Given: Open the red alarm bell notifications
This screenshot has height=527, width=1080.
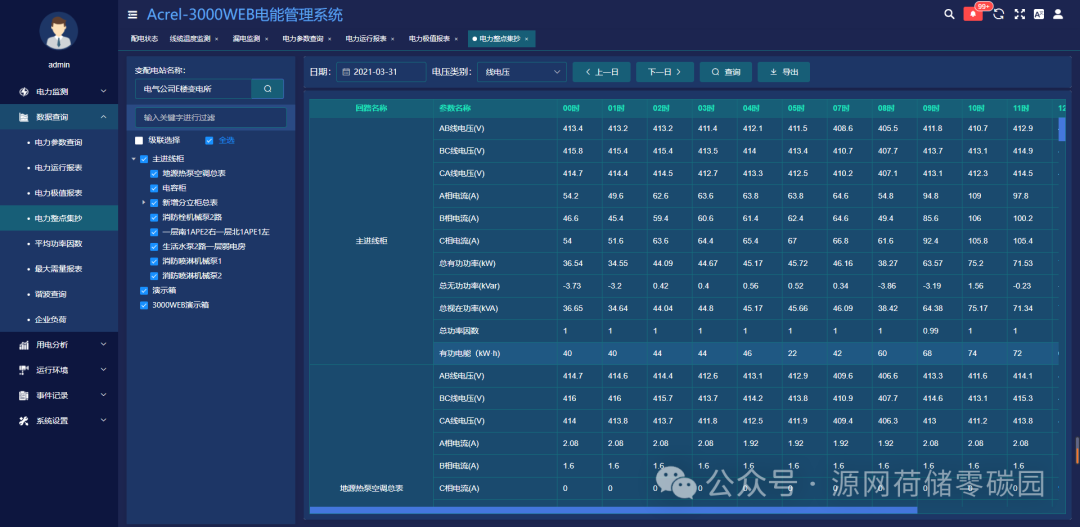Looking at the screenshot, I should click(x=973, y=14).
